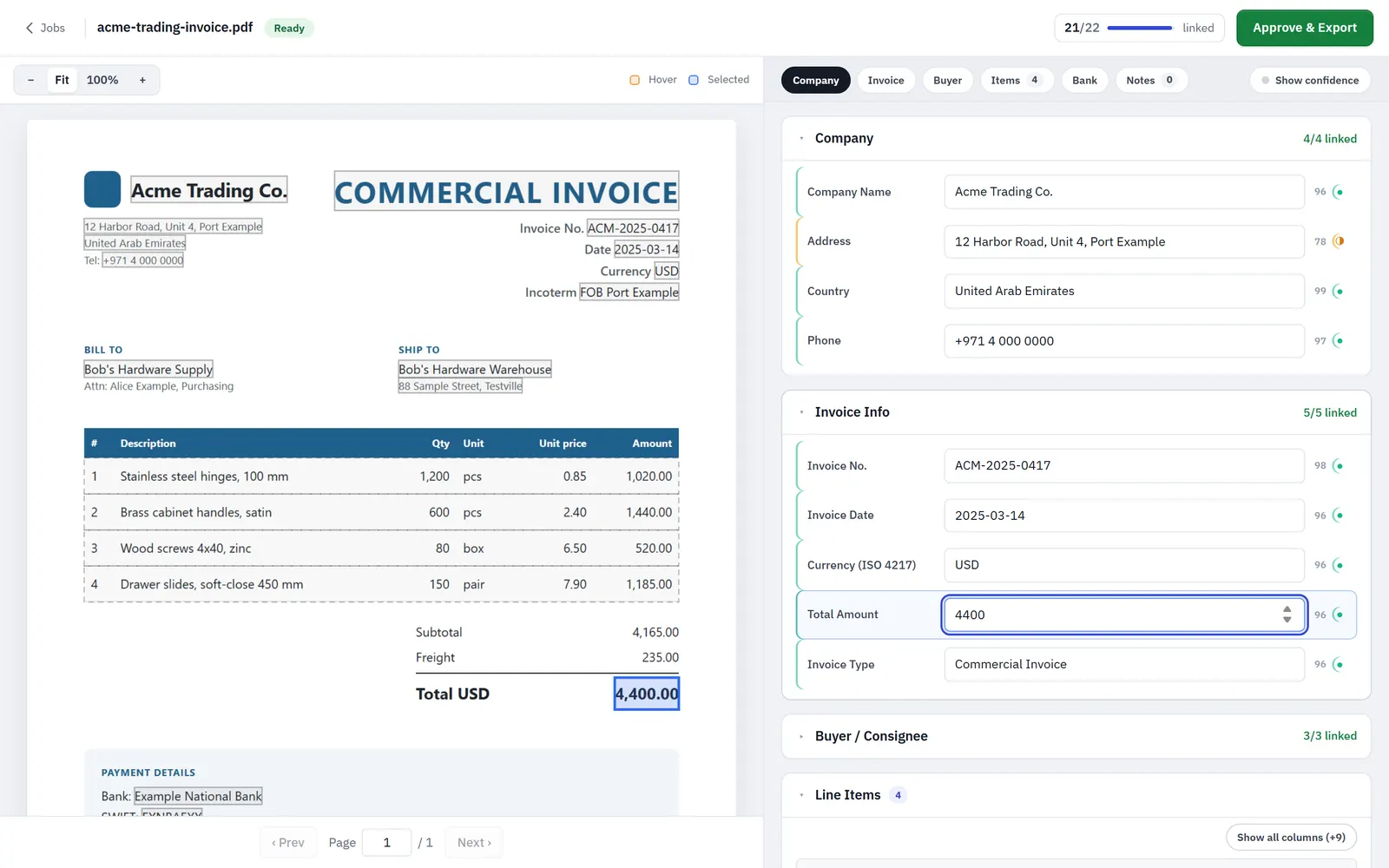Click the ACM-2025-0417 box on the invoice
Image resolution: width=1389 pixels, height=868 pixels.
tap(633, 228)
